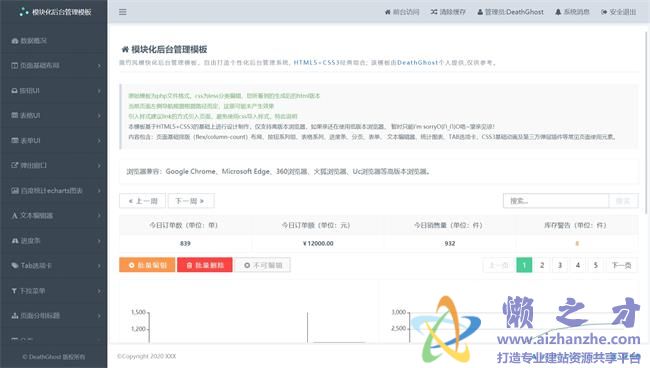Go to pagination page 4
The height and width of the screenshot is (368, 650).
click(578, 265)
